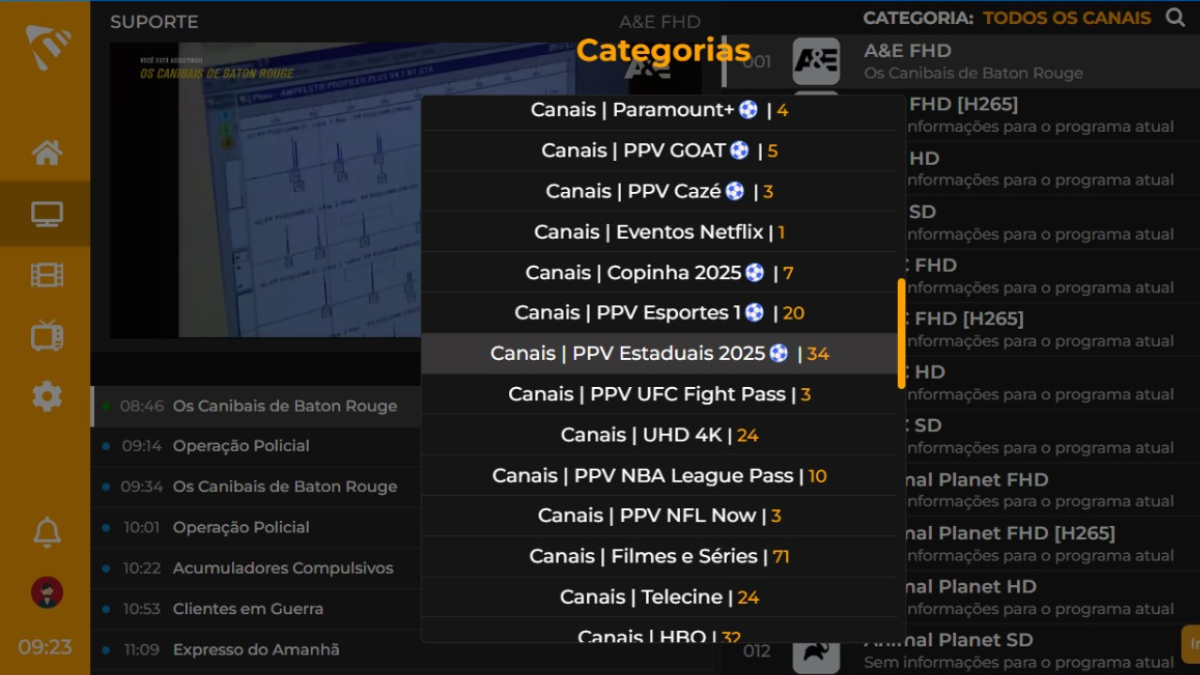Open the live TV monitor icon
This screenshot has height=675, width=1200.
(x=46, y=214)
